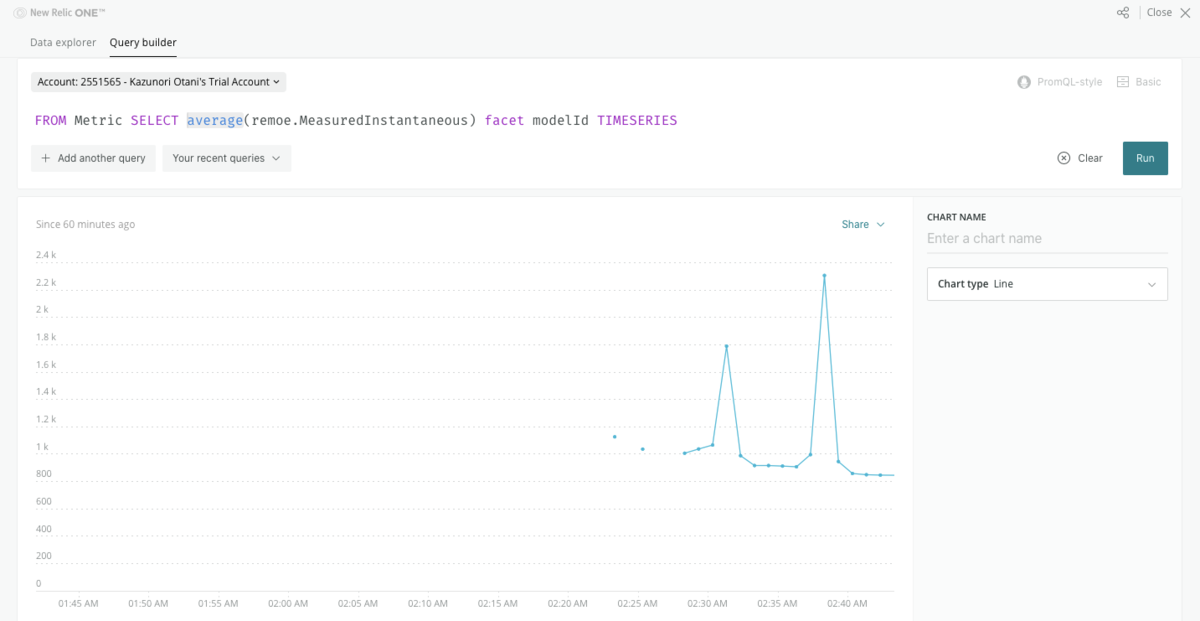
Task: Run the NRQL query
Action: (x=1145, y=158)
